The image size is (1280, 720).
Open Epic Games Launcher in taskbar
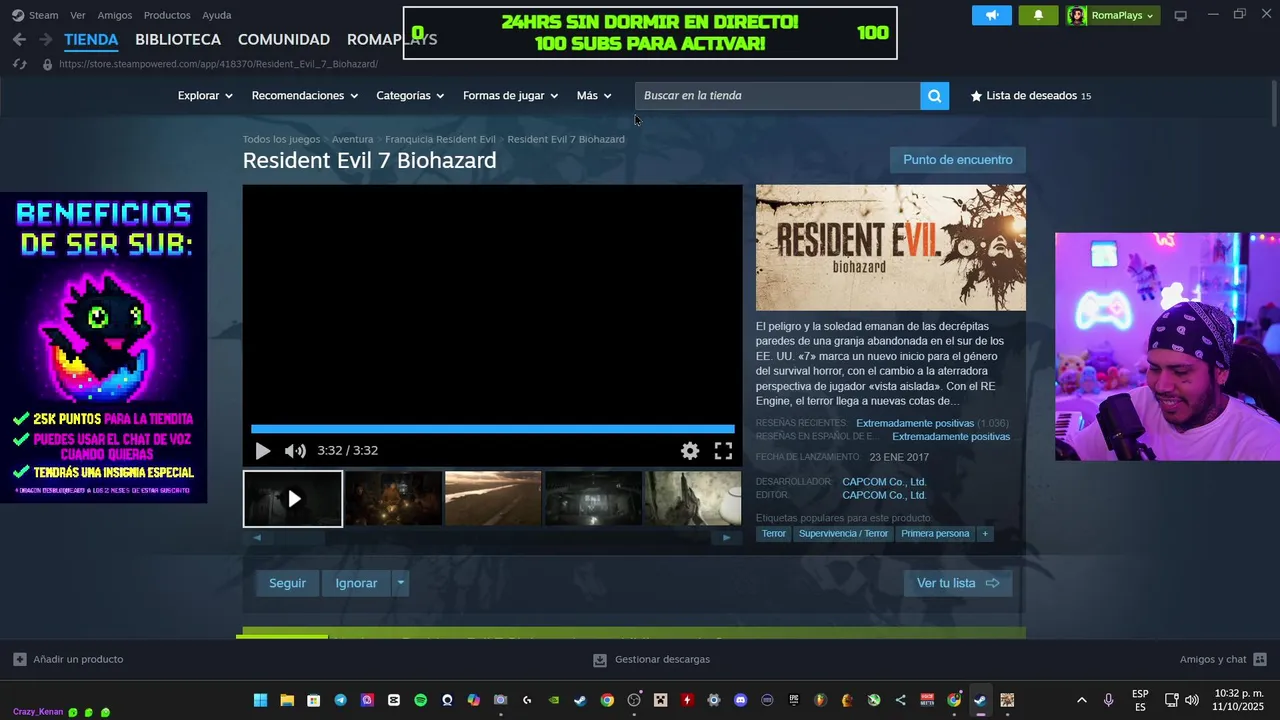(x=794, y=700)
